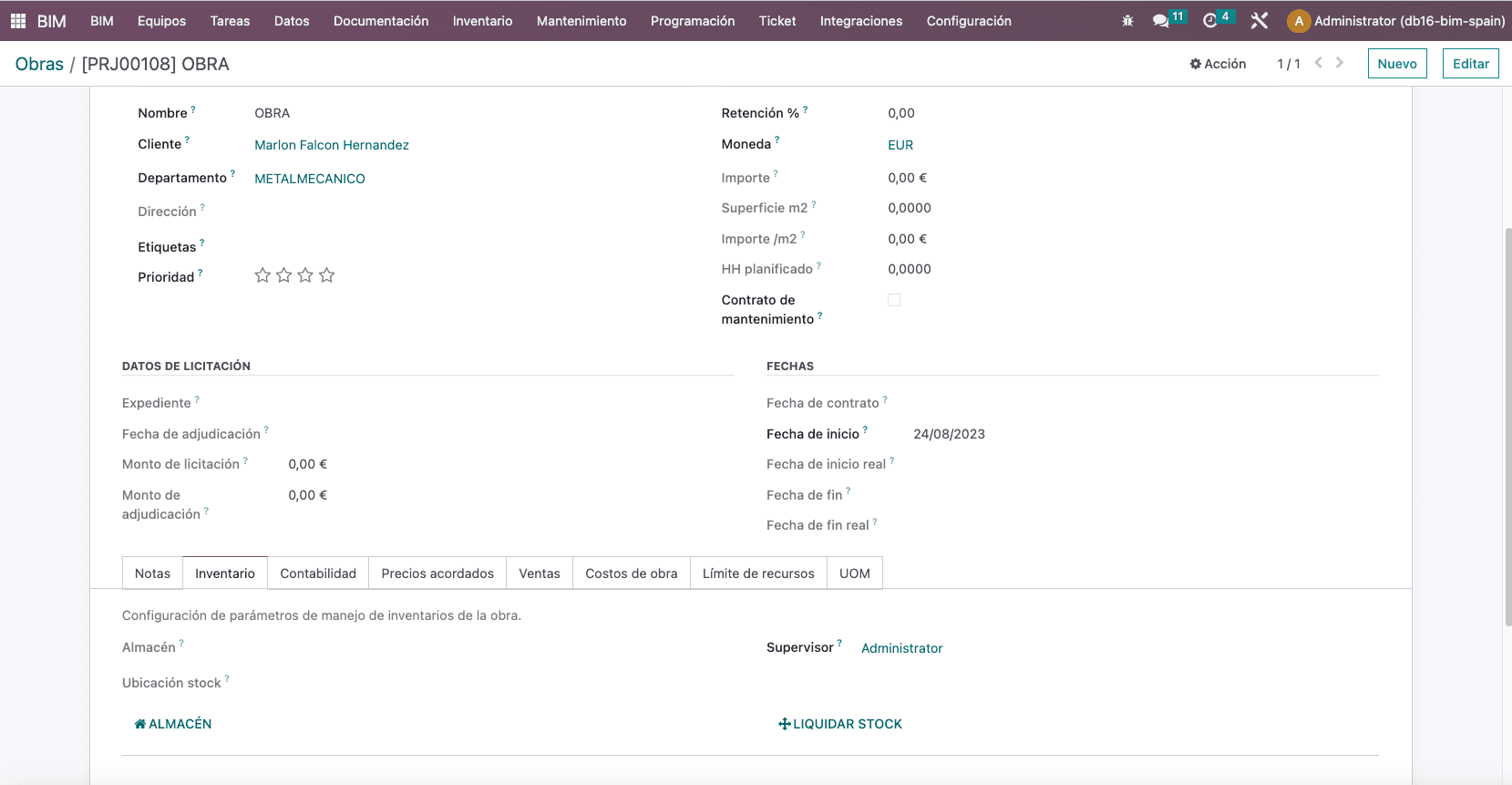
Task: Set priority to third star
Action: 305,275
